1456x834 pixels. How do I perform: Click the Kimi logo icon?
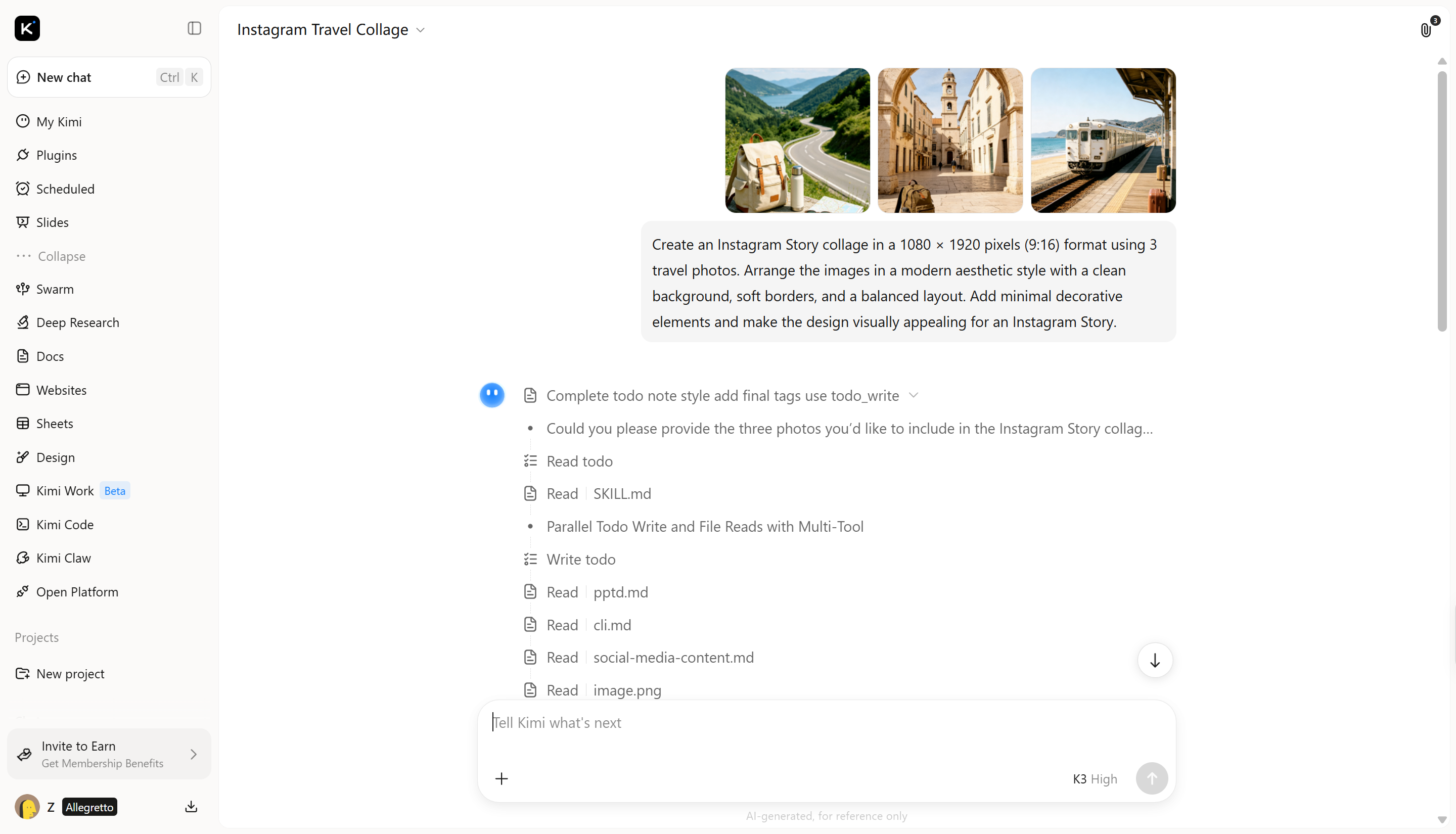(27, 28)
